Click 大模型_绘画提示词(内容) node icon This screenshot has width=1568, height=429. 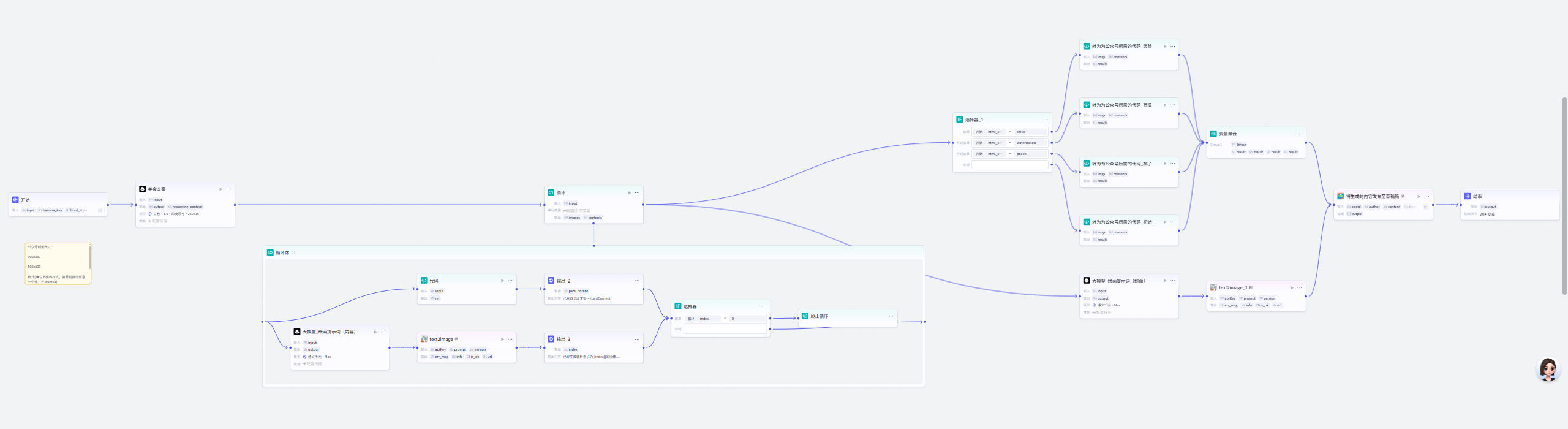pos(297,332)
